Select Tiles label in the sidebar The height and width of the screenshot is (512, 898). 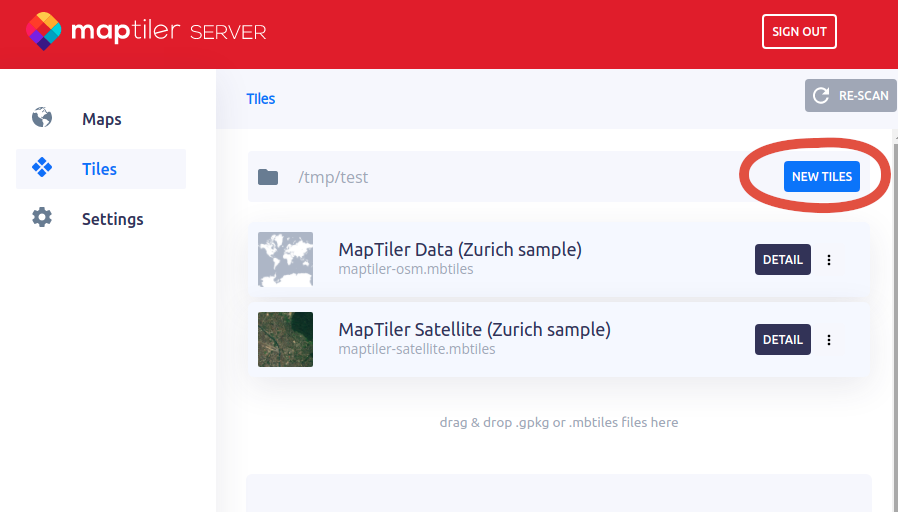[x=99, y=169]
